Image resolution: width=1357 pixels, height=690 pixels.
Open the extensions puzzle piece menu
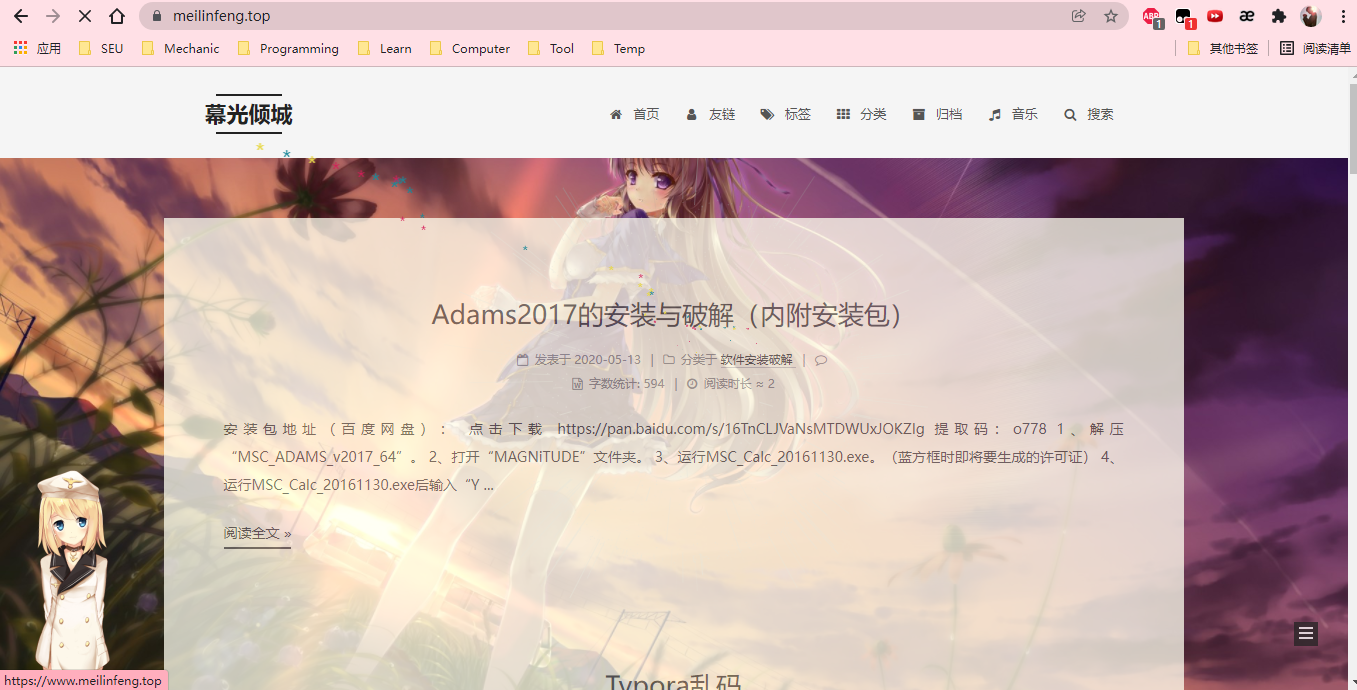[x=1278, y=16]
